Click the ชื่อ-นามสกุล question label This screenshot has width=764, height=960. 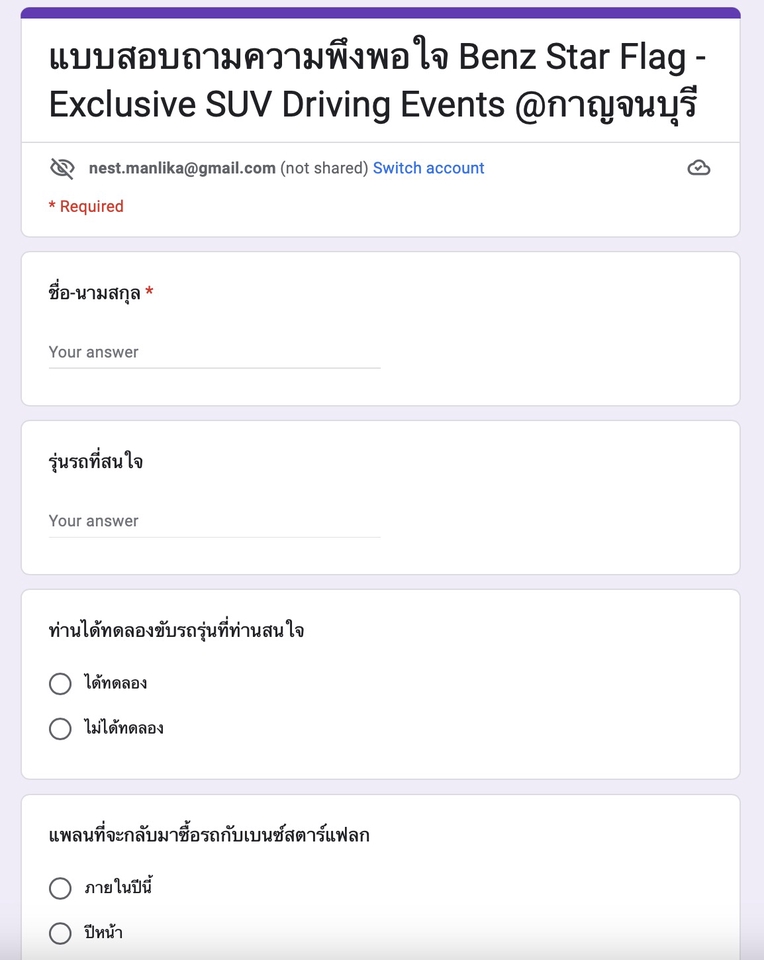[x=95, y=293]
